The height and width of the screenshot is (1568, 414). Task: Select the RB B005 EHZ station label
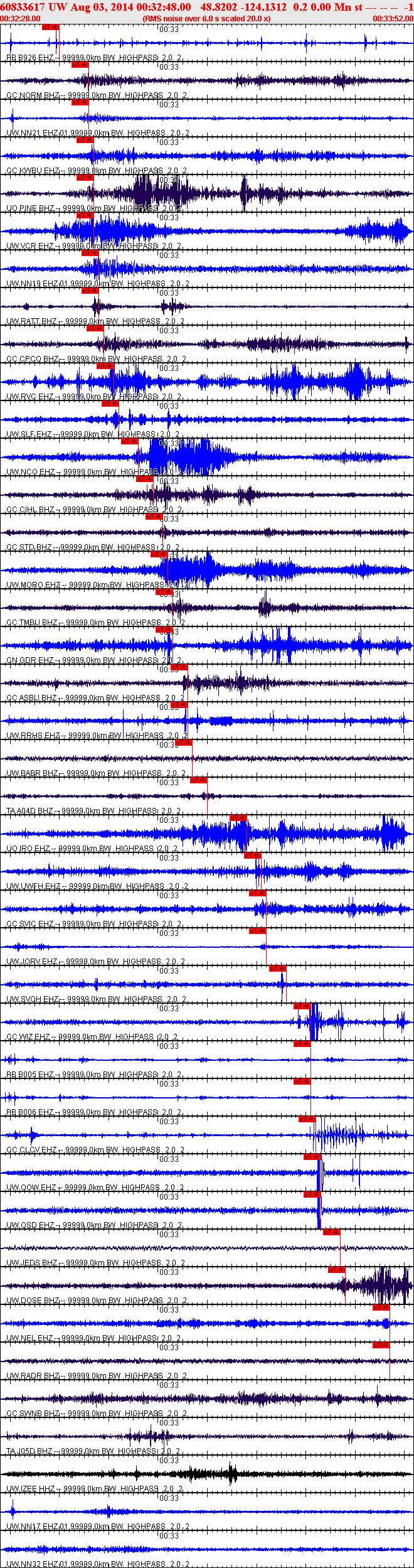pyautogui.click(x=94, y=1075)
